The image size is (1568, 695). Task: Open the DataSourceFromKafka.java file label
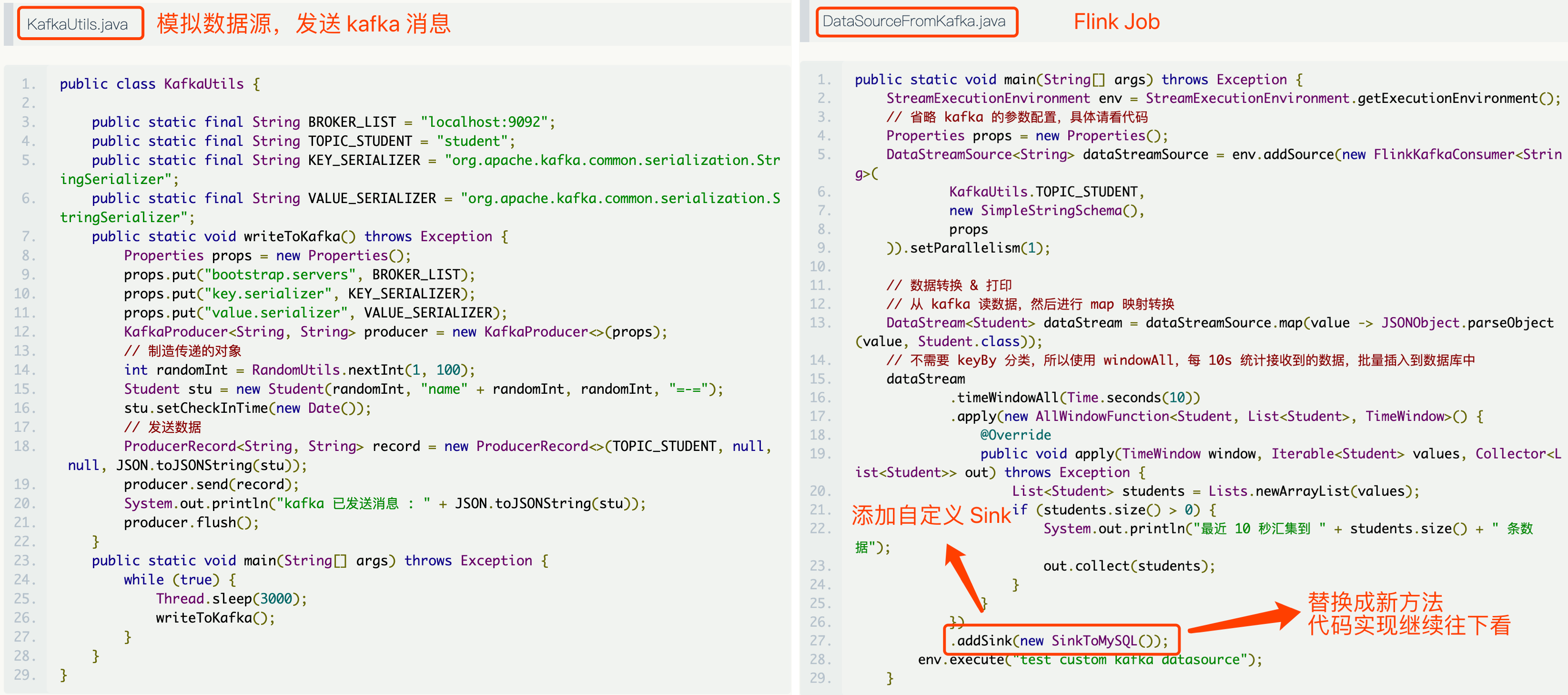(x=916, y=21)
